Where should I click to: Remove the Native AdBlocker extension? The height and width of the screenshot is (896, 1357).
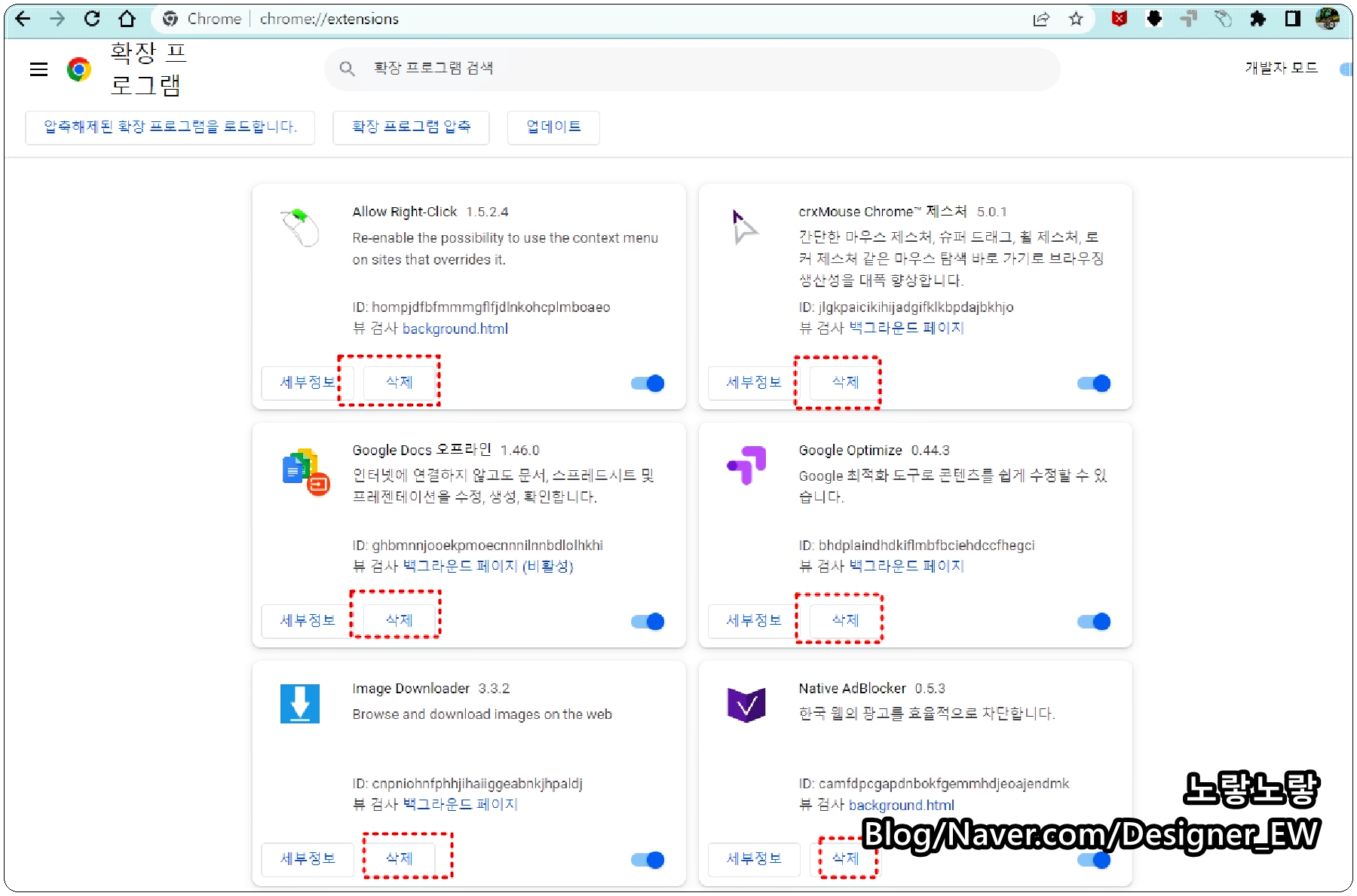[846, 859]
